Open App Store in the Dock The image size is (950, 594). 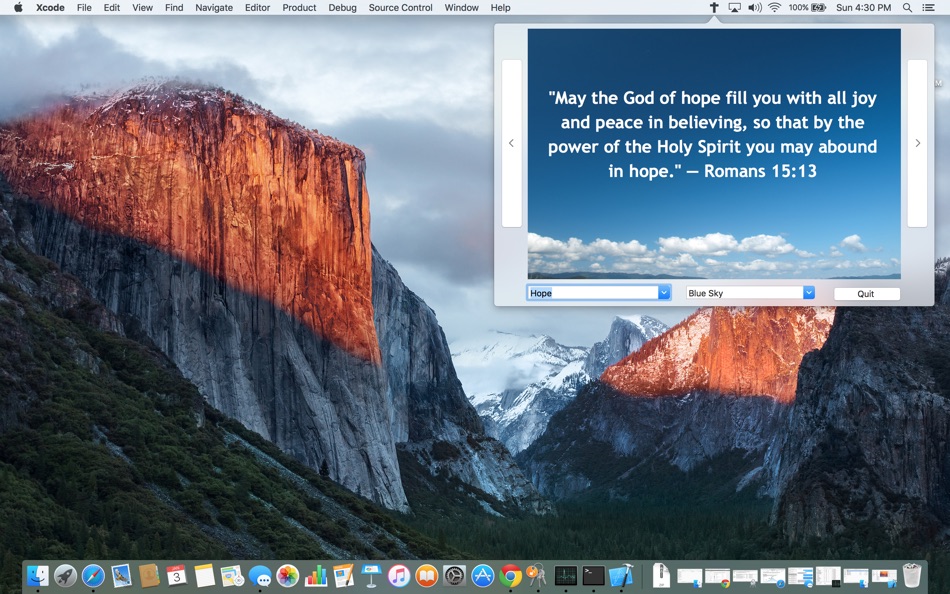click(483, 576)
